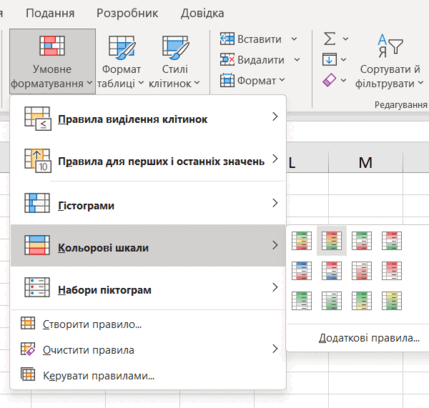This screenshot has height=408, width=429.
Task: Apply the green-white-red color scale
Action: coord(362,241)
